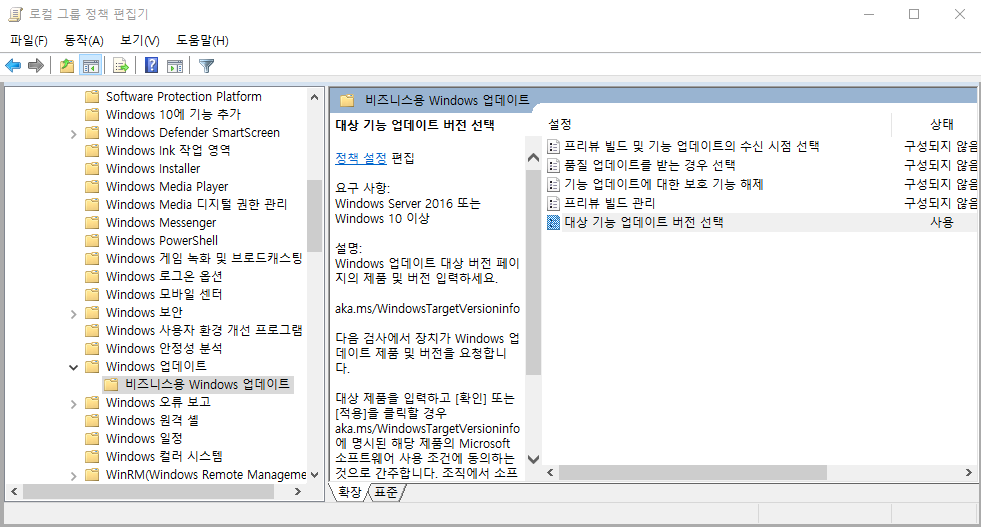Click the settings list scroll left arrow

[x=551, y=473]
